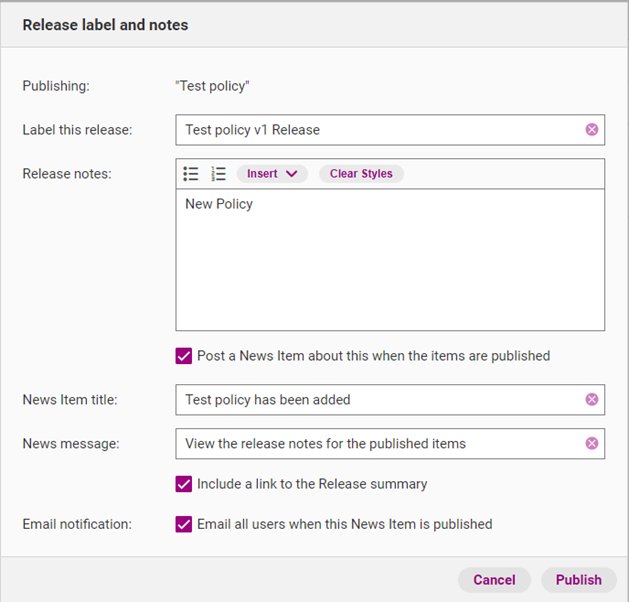
Task: Click the Clear Styles button
Action: coord(361,174)
